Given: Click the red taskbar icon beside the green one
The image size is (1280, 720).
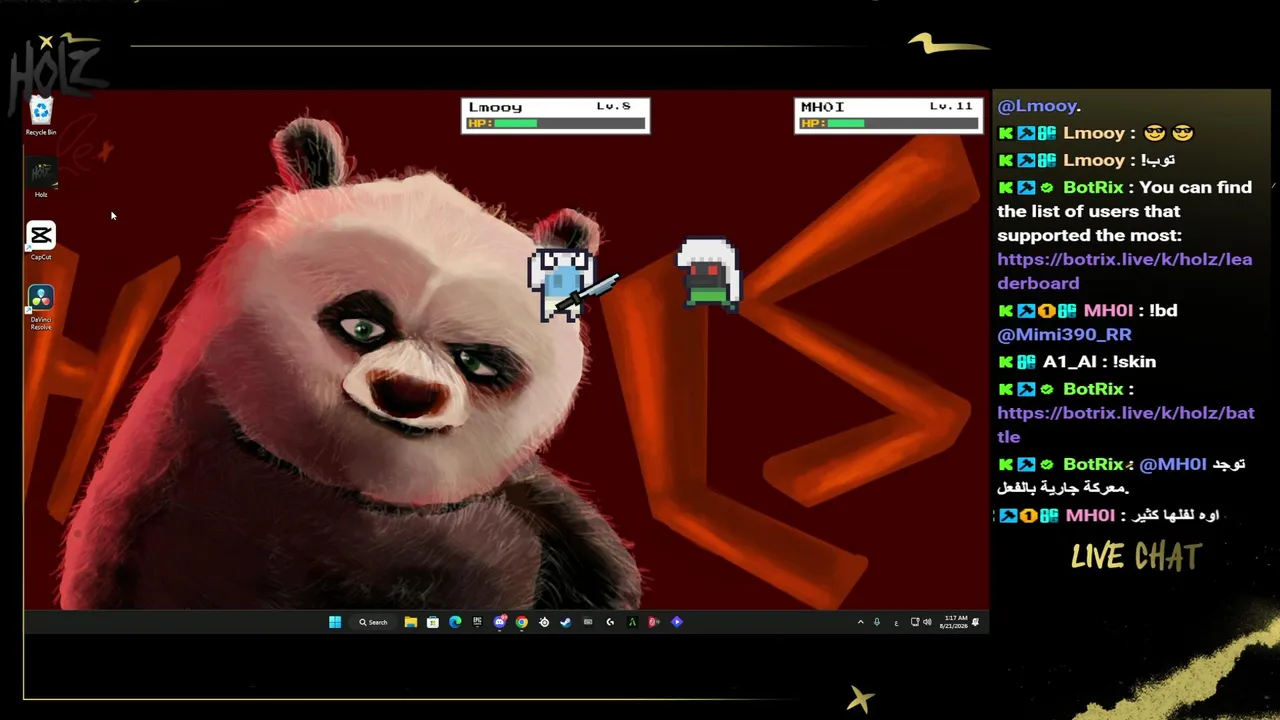Looking at the screenshot, I should (x=654, y=622).
